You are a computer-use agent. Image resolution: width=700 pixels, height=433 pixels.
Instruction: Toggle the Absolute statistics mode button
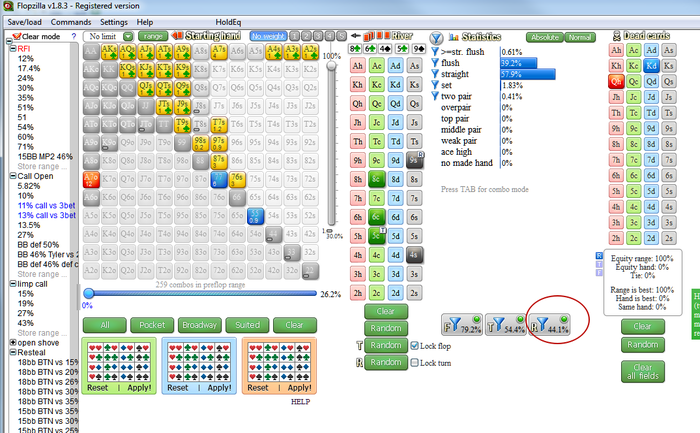click(545, 37)
